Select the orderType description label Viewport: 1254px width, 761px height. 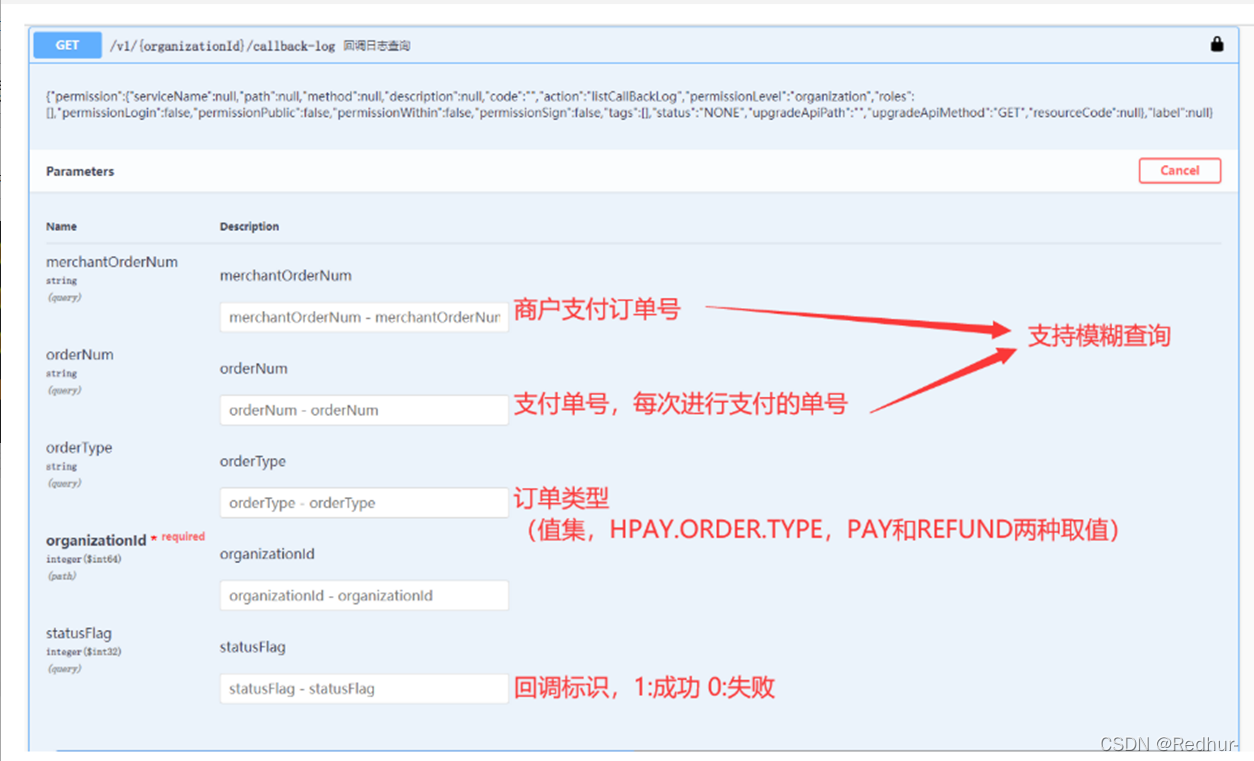click(x=253, y=462)
